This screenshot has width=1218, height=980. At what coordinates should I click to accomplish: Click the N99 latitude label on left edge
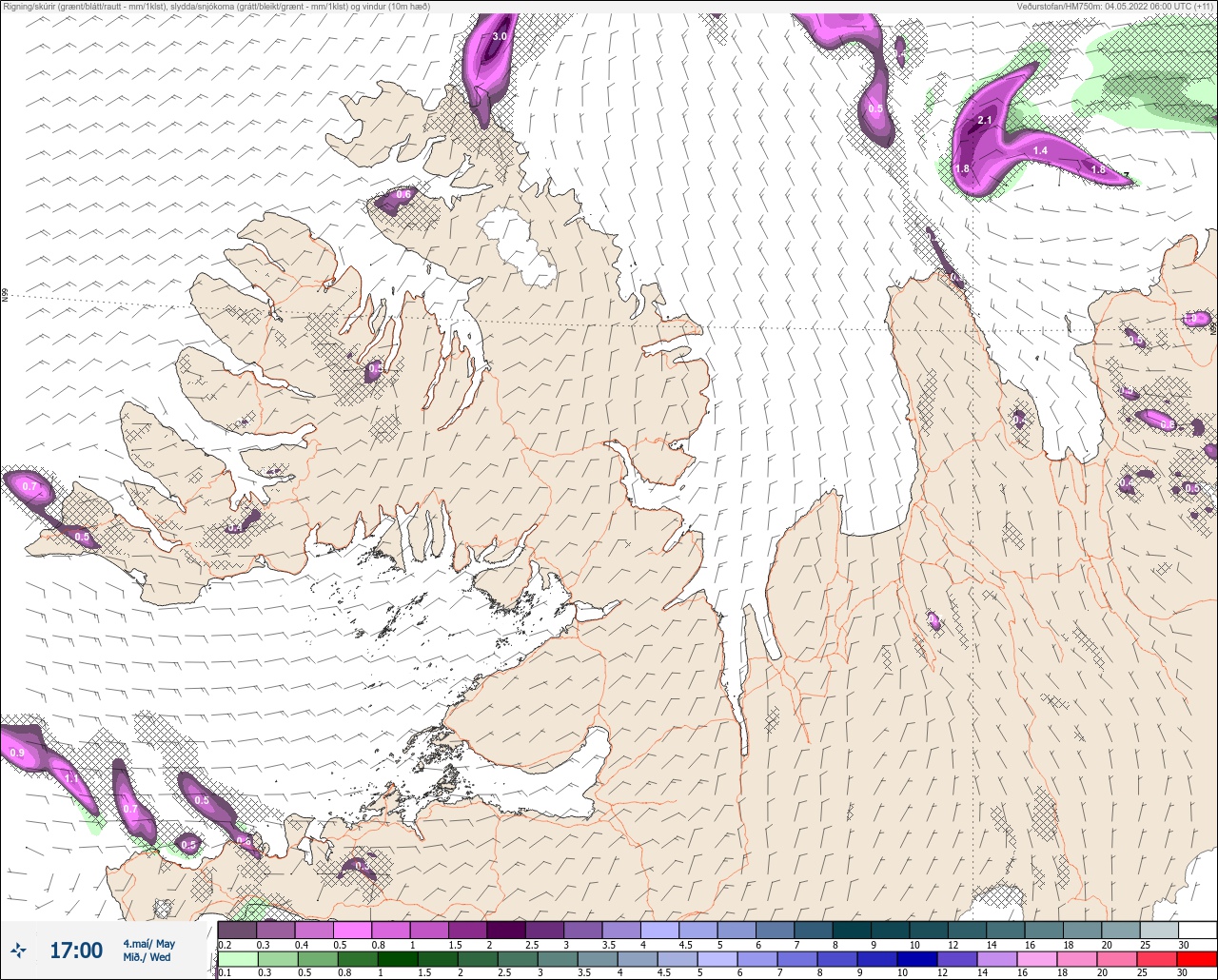click(5, 297)
